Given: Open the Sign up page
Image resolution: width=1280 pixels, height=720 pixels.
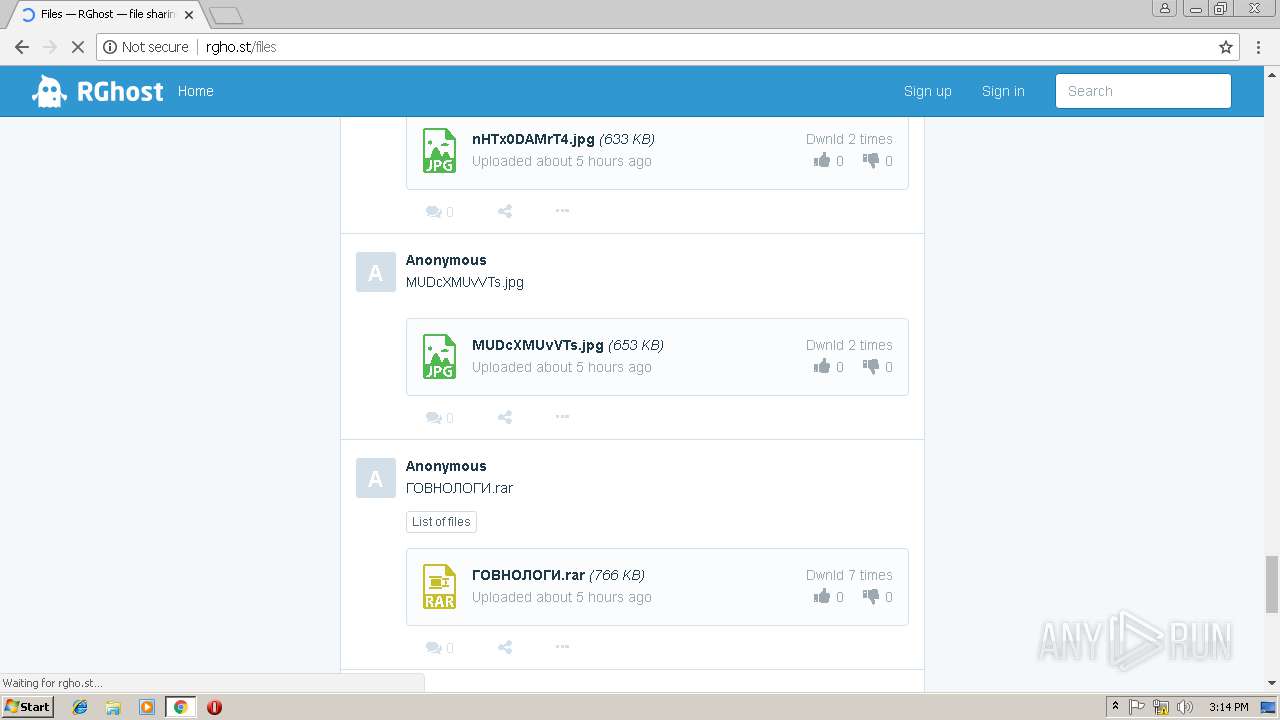Looking at the screenshot, I should tap(927, 91).
